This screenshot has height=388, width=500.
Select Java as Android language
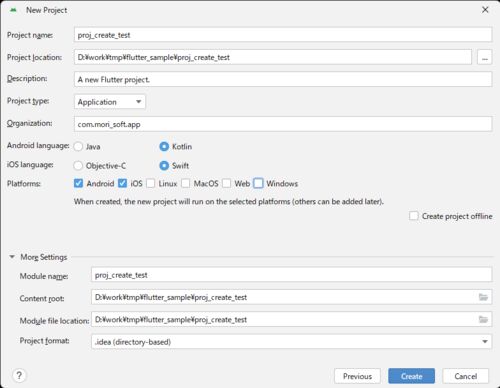click(x=78, y=147)
